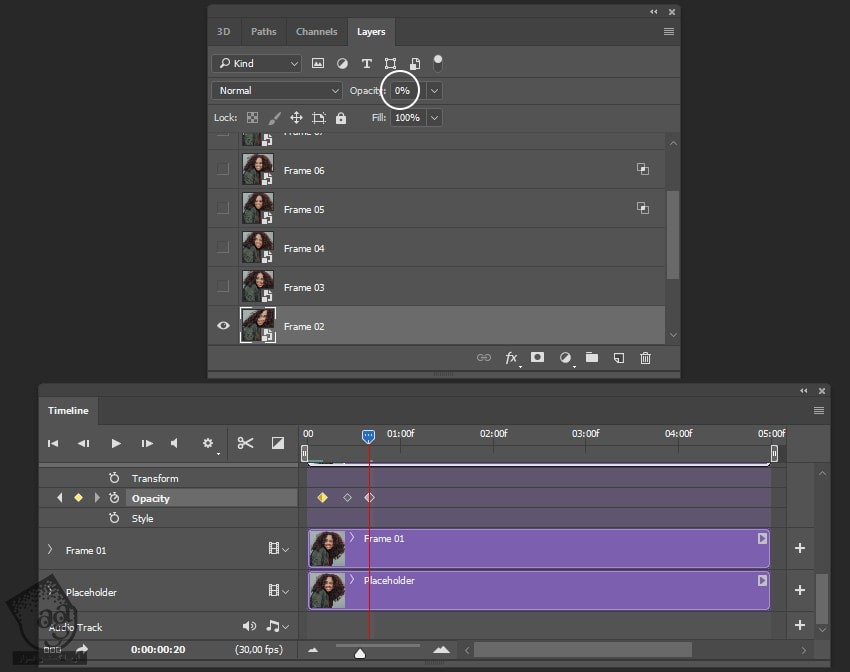
Task: Hide the Frame 02 layer
Action: pyautogui.click(x=223, y=326)
